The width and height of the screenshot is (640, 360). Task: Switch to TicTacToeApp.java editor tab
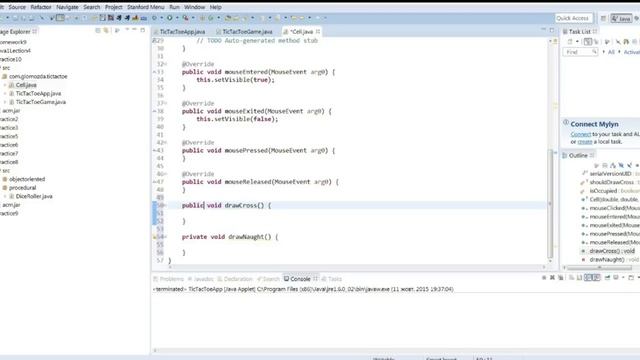tap(182, 31)
